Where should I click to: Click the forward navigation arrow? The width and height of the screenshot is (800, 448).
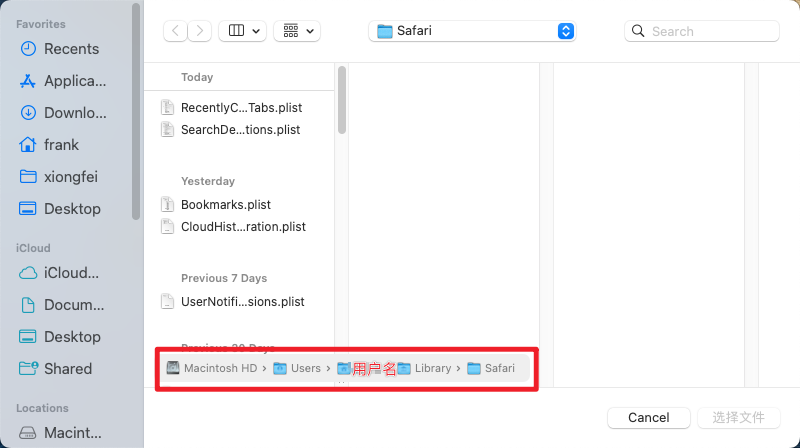pos(201,31)
